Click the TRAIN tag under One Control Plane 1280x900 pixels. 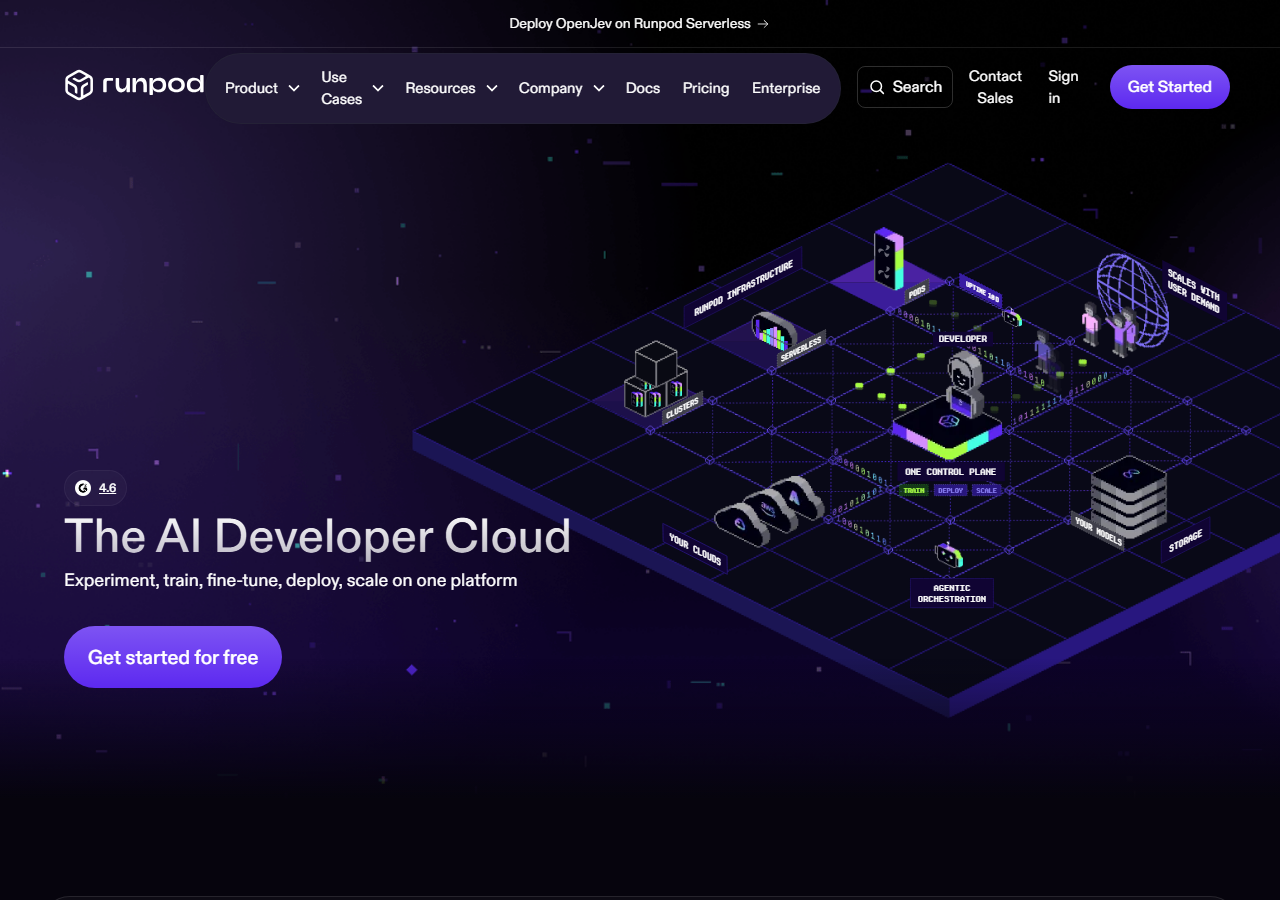(914, 490)
